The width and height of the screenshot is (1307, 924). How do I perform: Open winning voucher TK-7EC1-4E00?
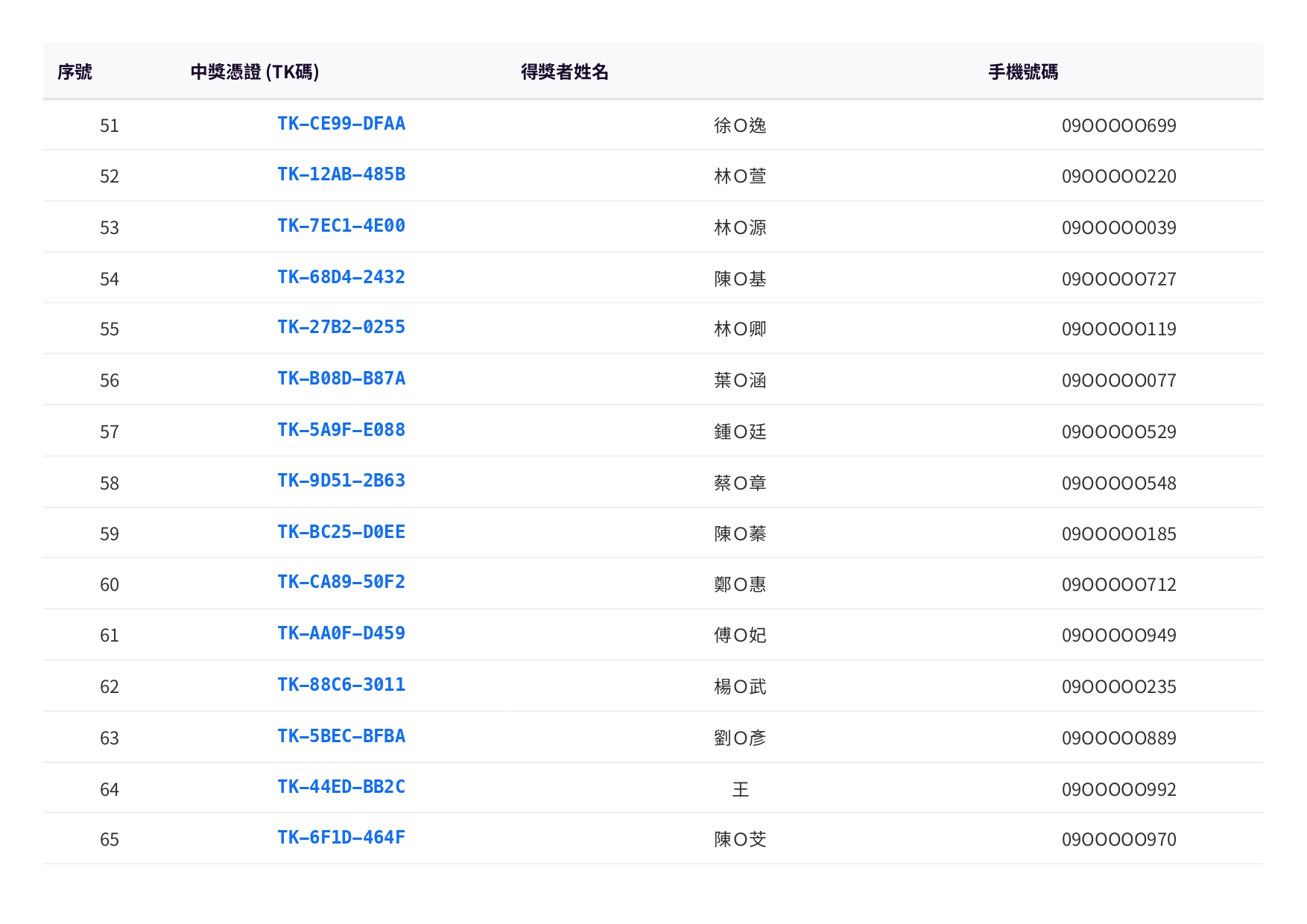pos(341,226)
